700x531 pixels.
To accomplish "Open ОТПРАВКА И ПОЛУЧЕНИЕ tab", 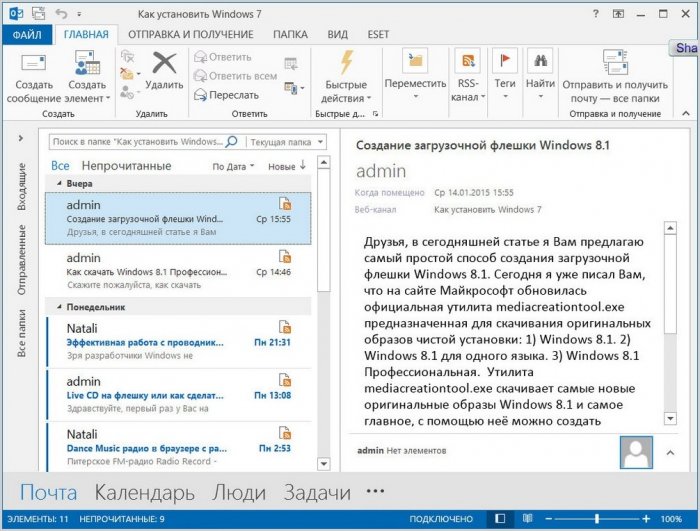I will click(191, 35).
